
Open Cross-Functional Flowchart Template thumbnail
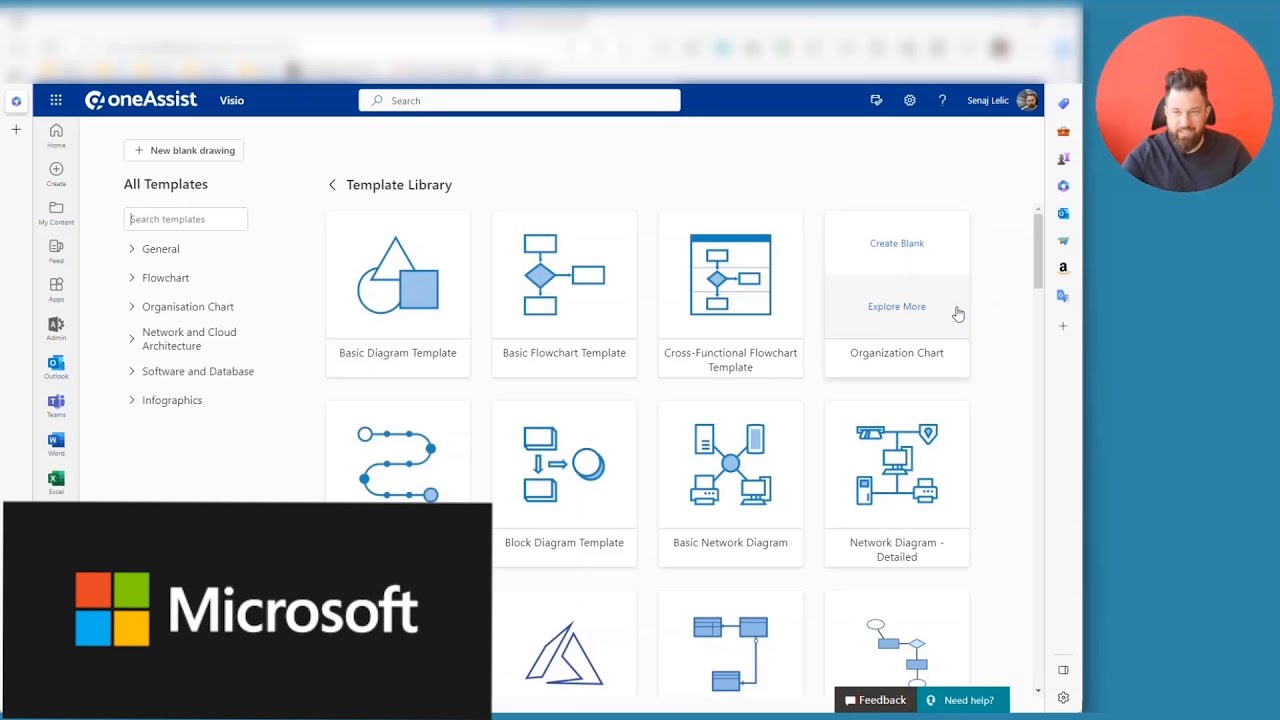tap(731, 275)
